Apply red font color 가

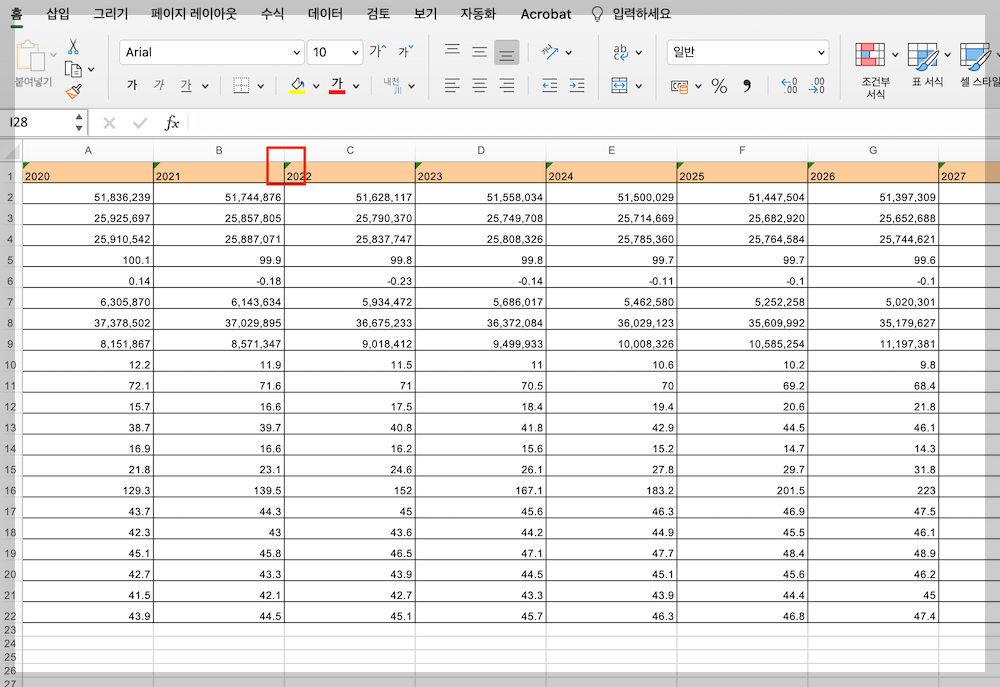[x=337, y=85]
